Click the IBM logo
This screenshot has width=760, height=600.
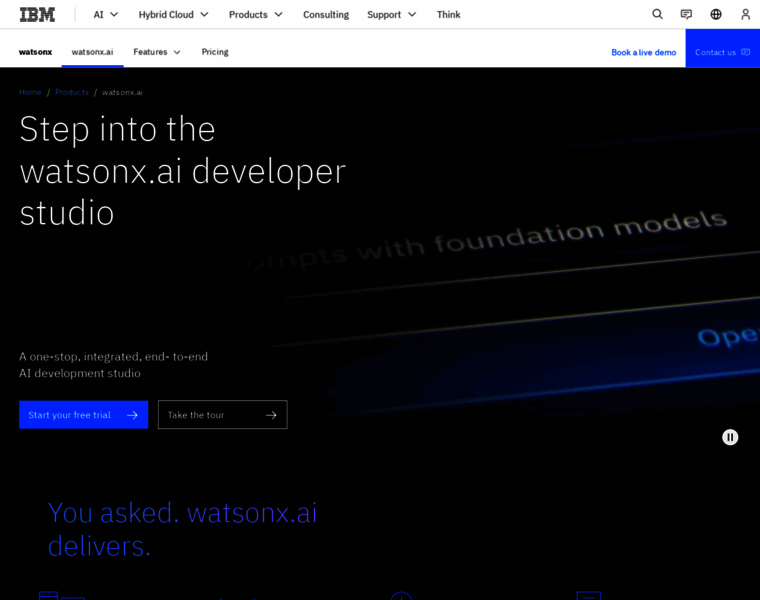pyautogui.click(x=37, y=15)
